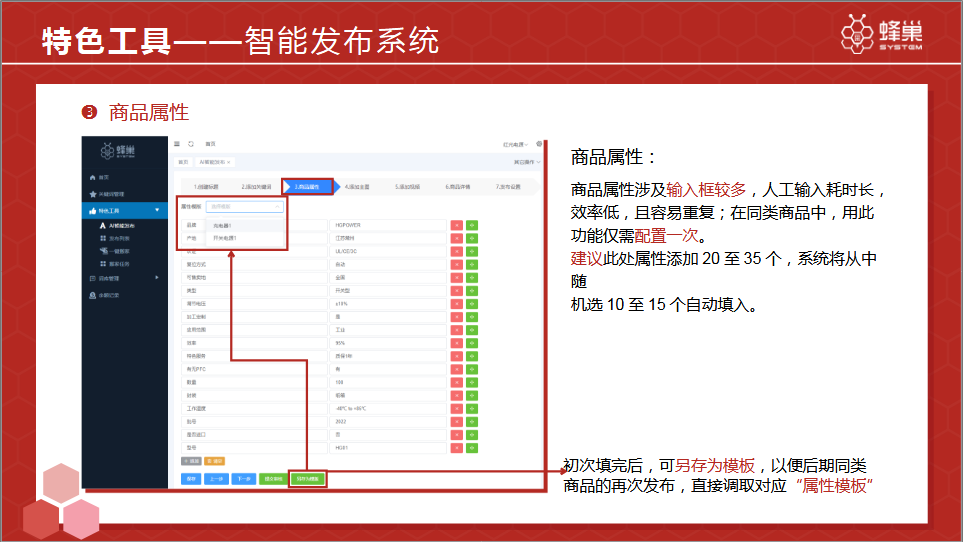Click the orange 清空 button
963x542 pixels.
click(x=215, y=461)
